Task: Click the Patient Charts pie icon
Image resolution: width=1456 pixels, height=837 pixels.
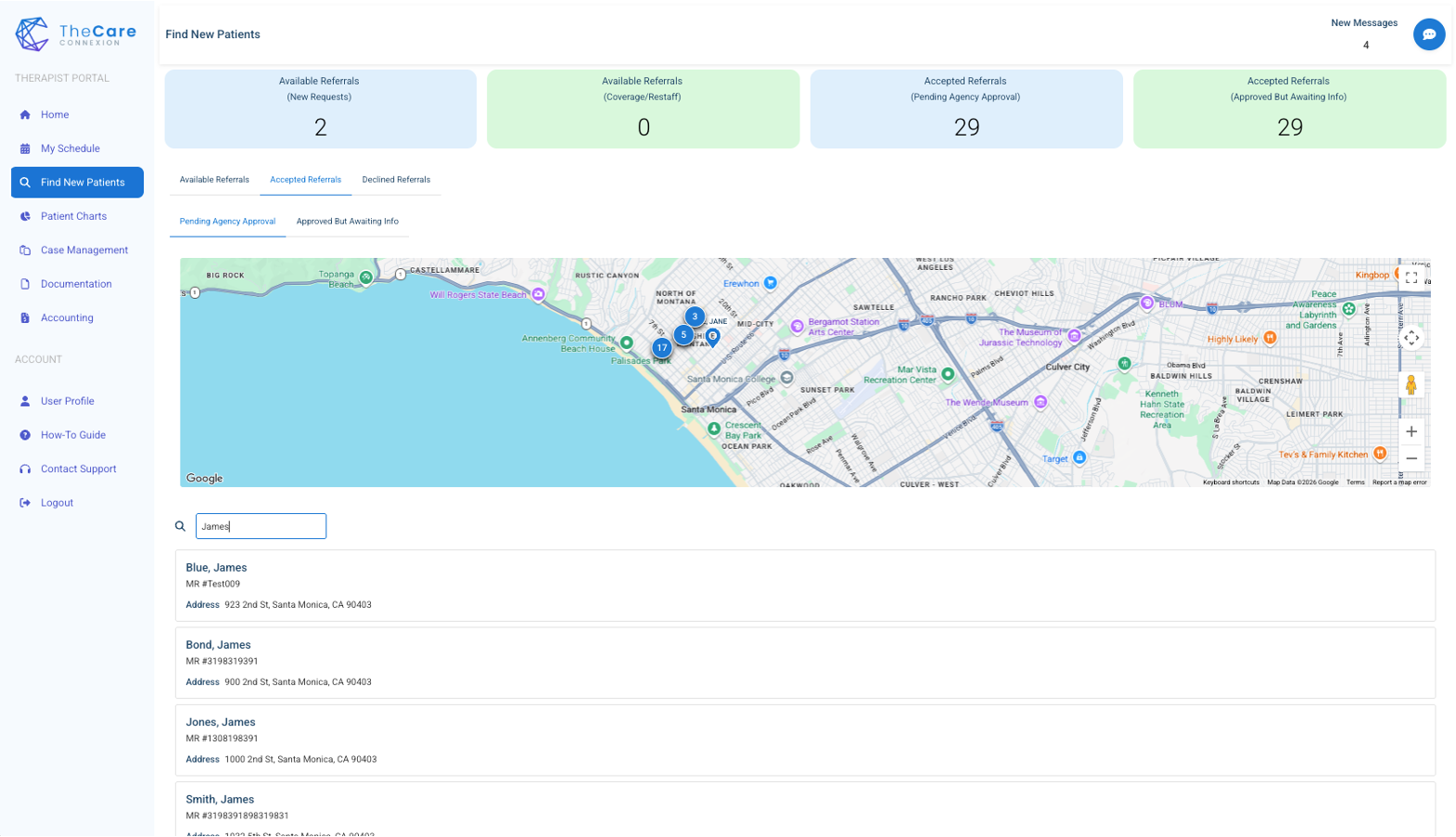Action: coord(25,216)
